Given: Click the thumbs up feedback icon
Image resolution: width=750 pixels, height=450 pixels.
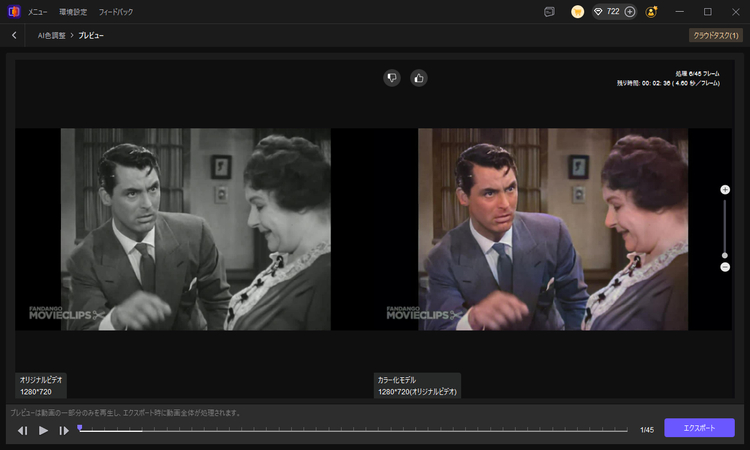Looking at the screenshot, I should (x=419, y=77).
